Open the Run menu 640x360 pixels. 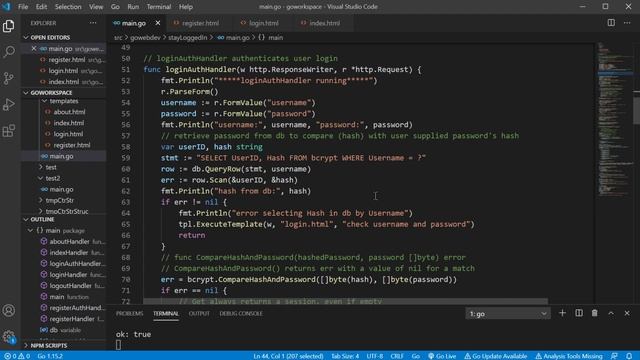click(x=133, y=7)
